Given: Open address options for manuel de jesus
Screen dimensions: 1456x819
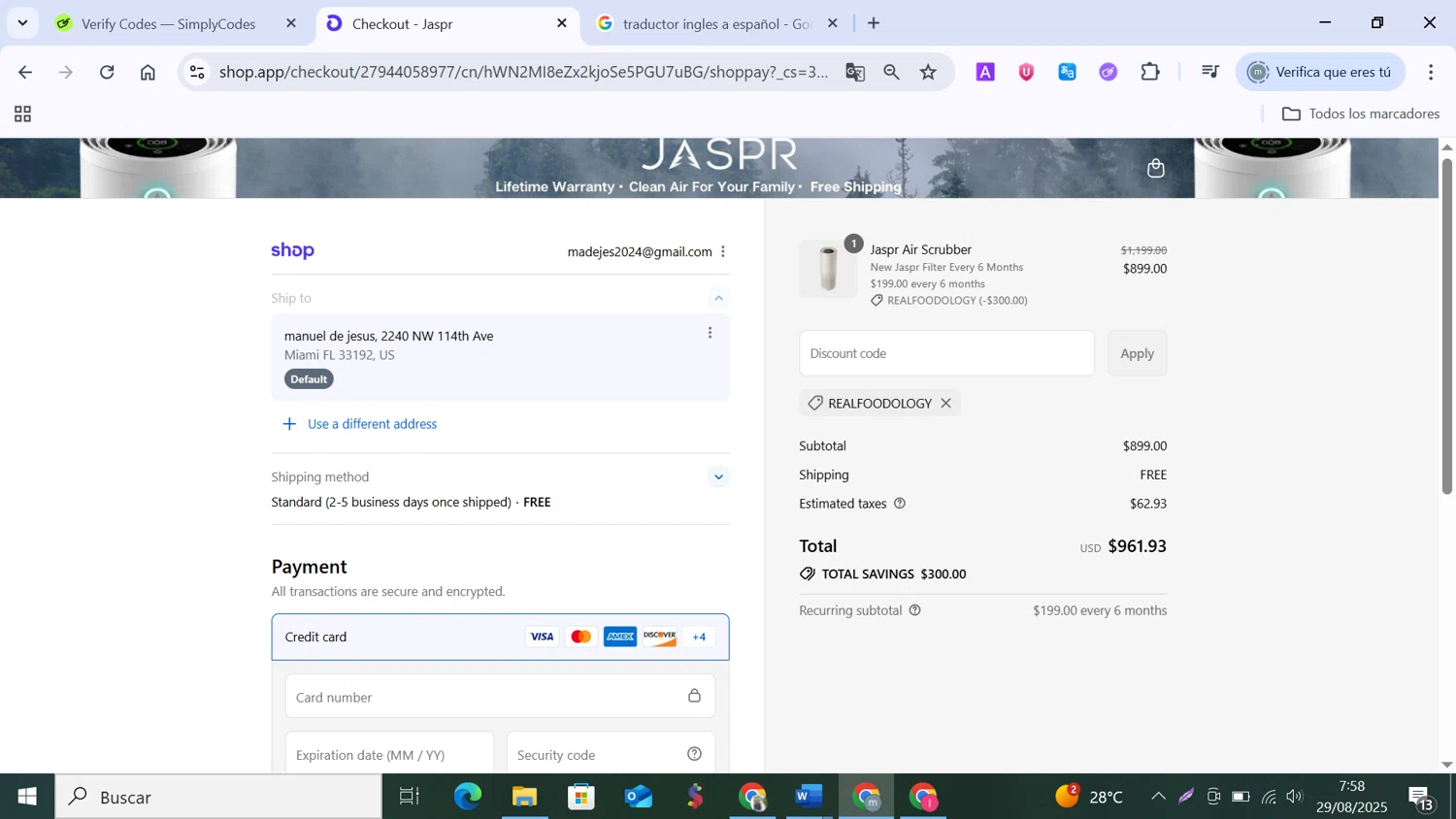Looking at the screenshot, I should pos(711,333).
